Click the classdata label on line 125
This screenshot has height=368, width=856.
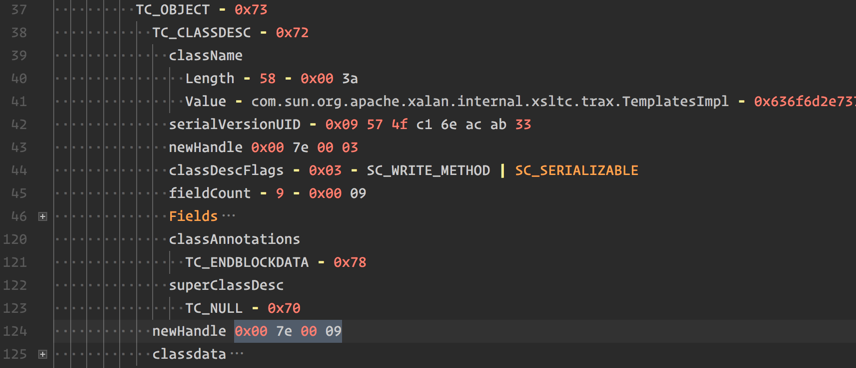point(189,354)
